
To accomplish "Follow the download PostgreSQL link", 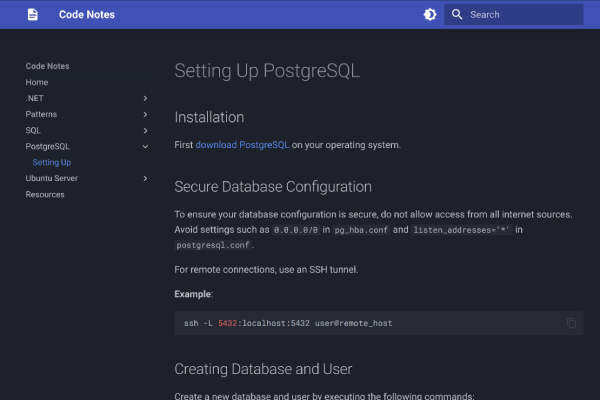I will tap(242, 144).
